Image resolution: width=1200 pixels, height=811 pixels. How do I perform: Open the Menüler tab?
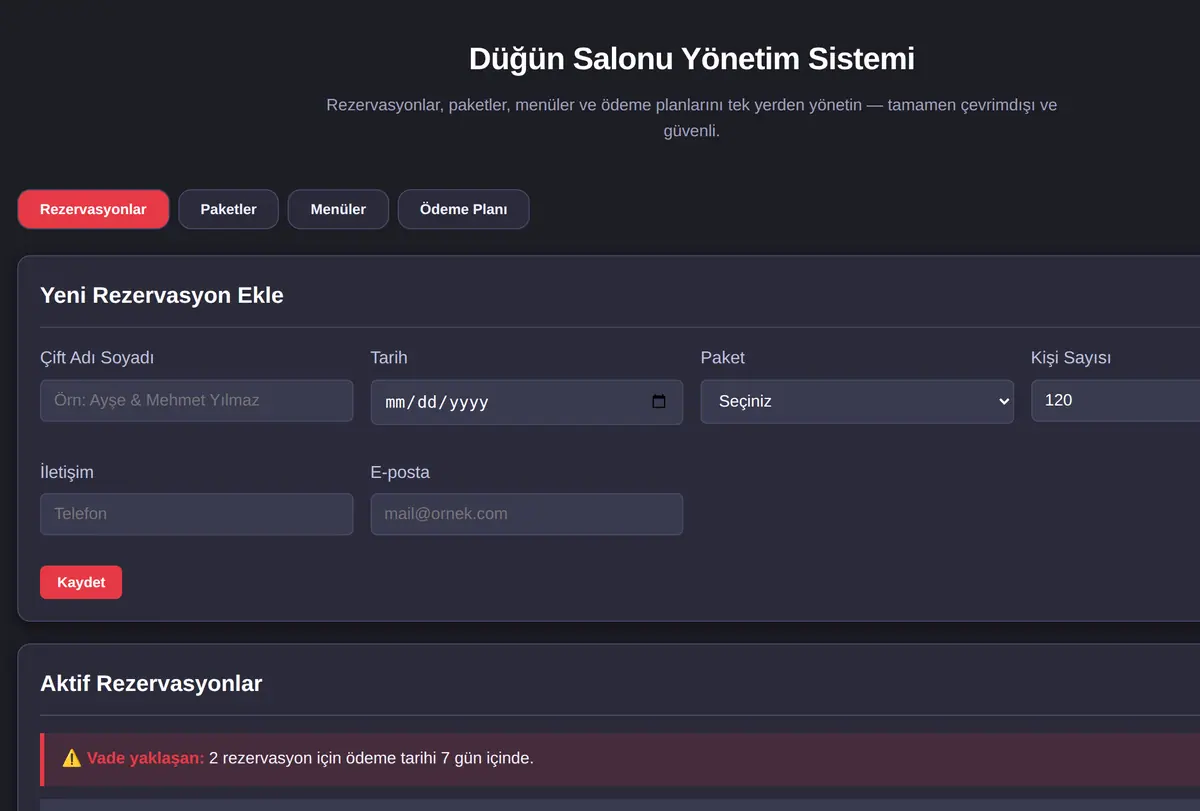pos(338,209)
